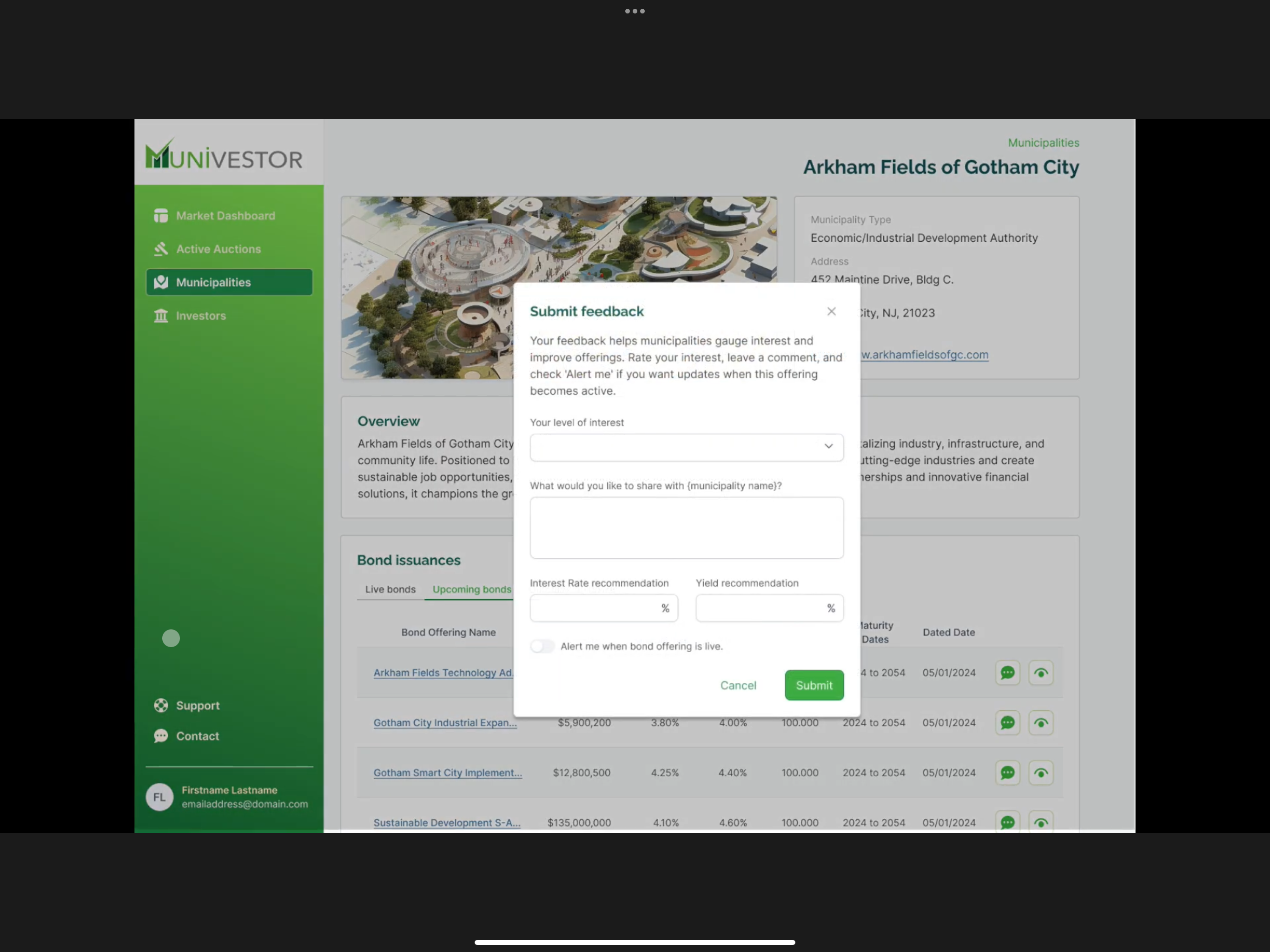
Task: Click the interest dropdown chevron arrow
Action: coord(828,447)
